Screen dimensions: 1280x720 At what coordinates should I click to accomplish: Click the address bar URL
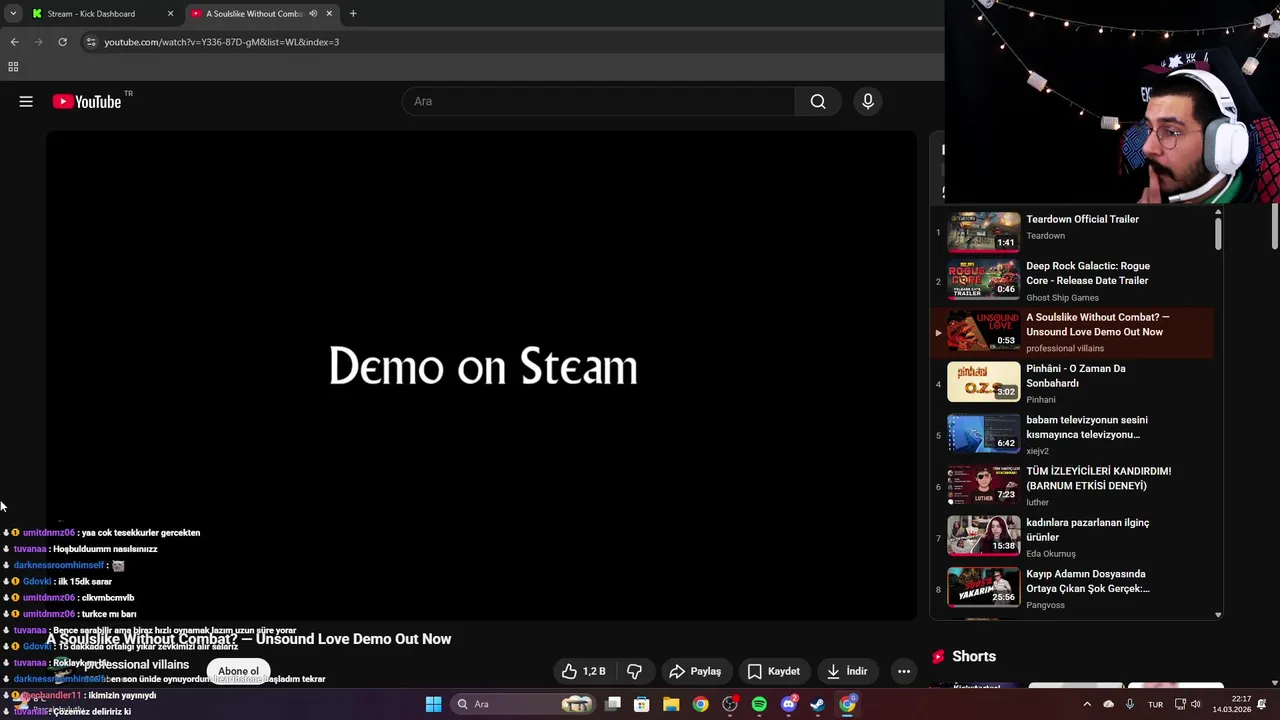[x=222, y=42]
